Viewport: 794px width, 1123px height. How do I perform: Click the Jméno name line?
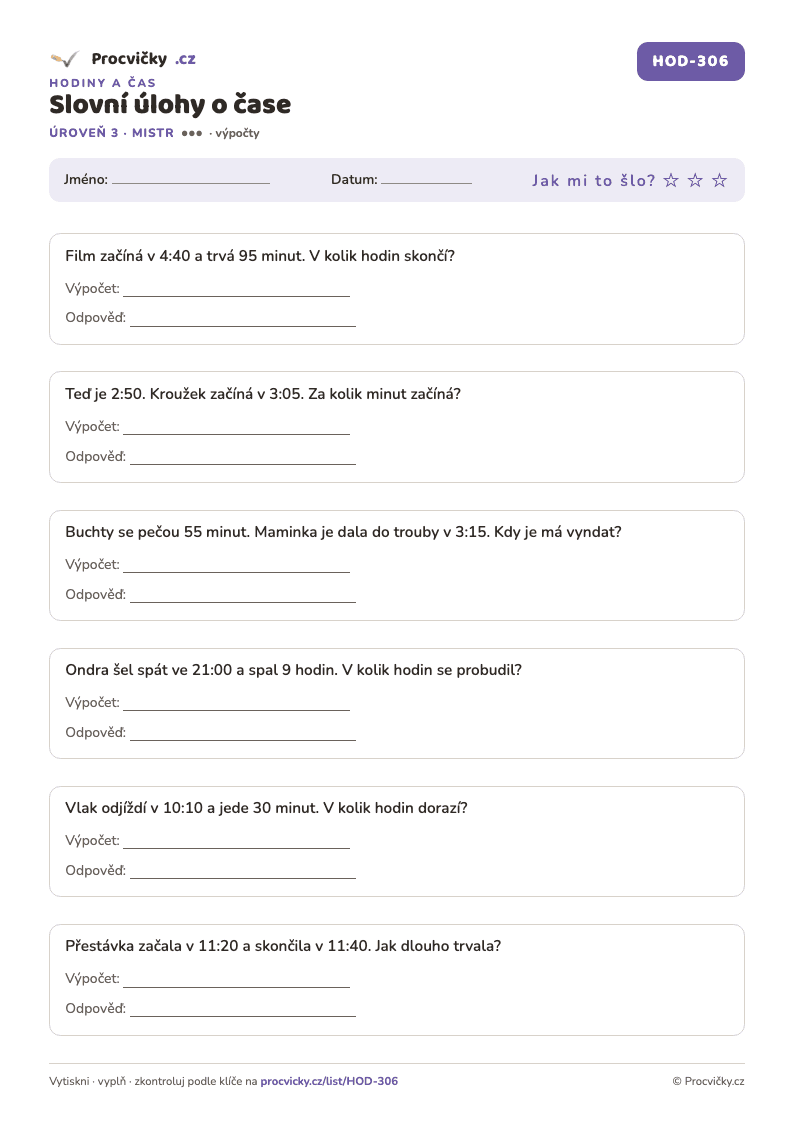pyautogui.click(x=191, y=183)
